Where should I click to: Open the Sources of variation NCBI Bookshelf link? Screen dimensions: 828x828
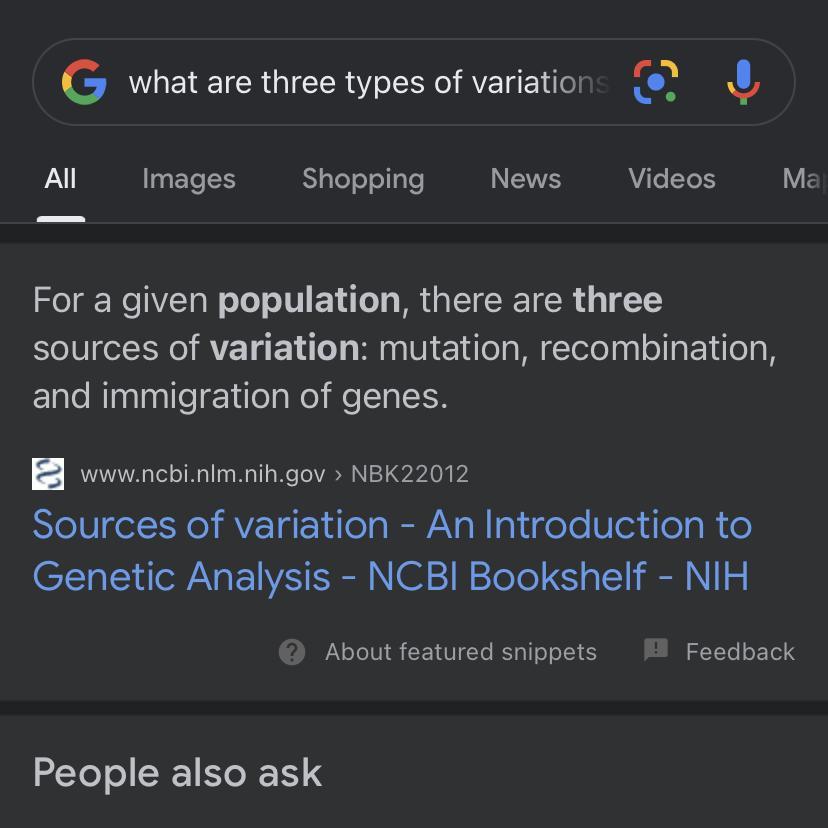(x=391, y=550)
